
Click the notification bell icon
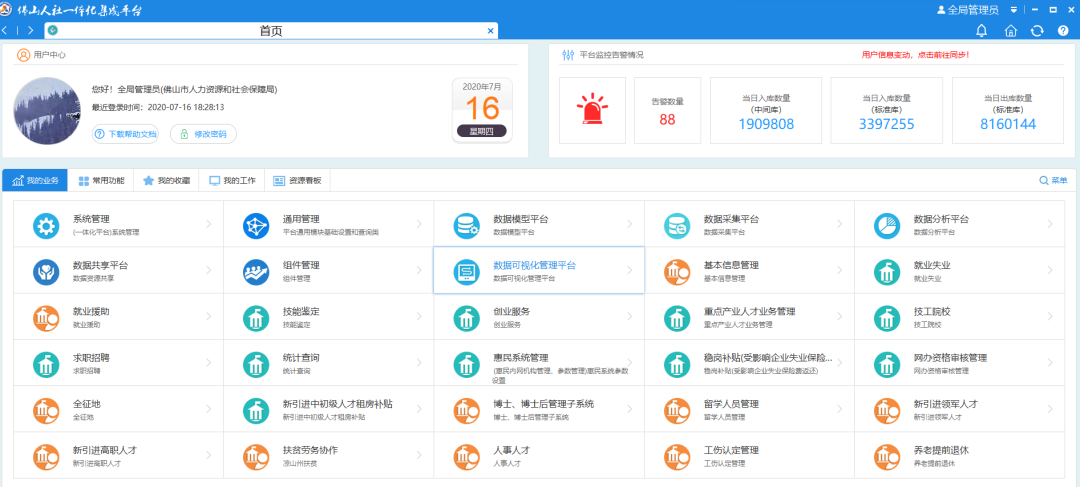[x=981, y=31]
